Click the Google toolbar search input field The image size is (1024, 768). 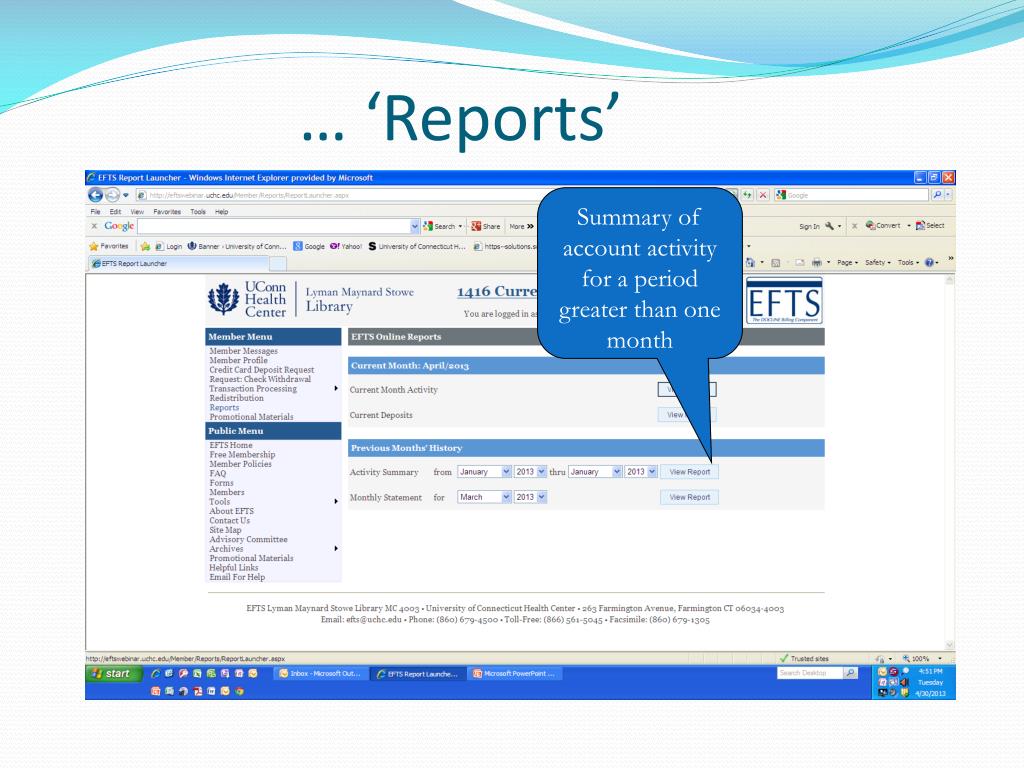274,226
